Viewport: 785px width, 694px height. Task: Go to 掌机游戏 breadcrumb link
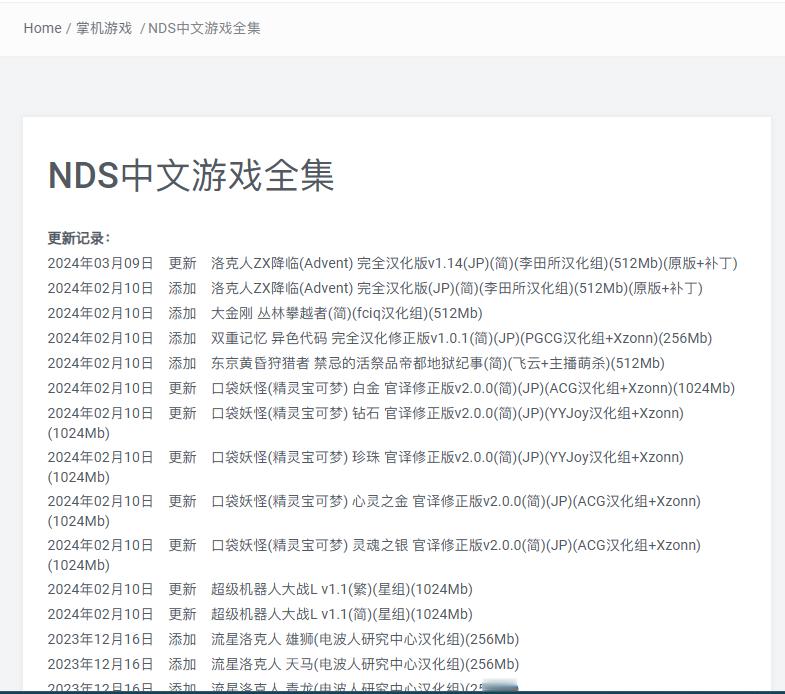(x=104, y=28)
